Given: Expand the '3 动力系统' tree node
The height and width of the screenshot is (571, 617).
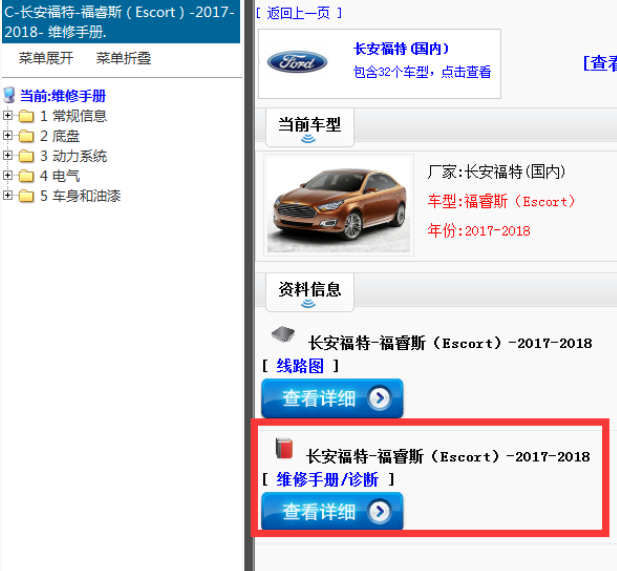Looking at the screenshot, I should click(x=7, y=155).
